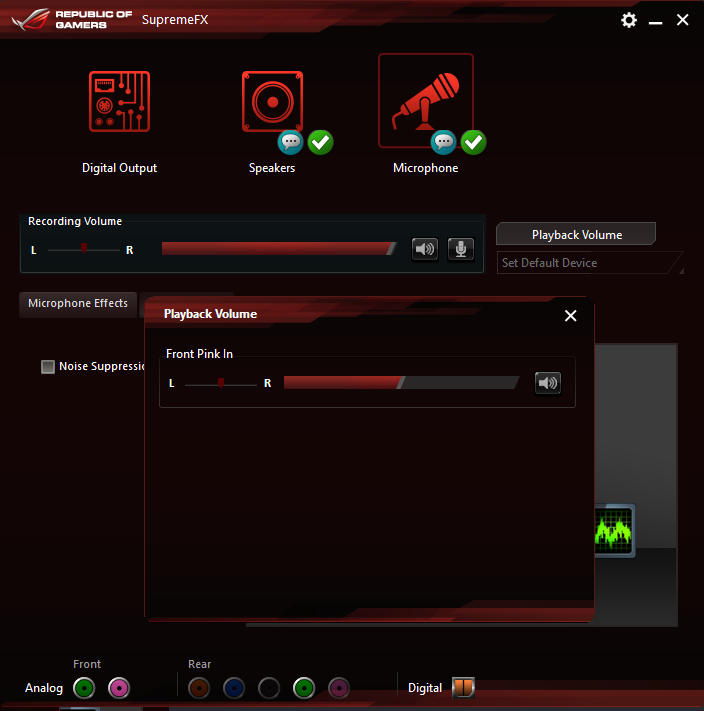Mute the Recording Volume speaker button
This screenshot has width=704, height=711.
425,249
